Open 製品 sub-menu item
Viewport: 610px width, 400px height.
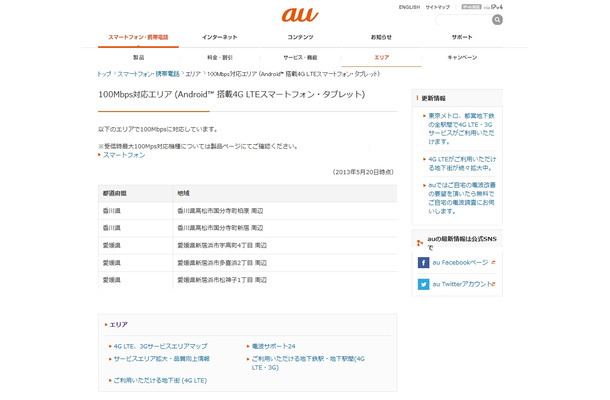coord(138,58)
